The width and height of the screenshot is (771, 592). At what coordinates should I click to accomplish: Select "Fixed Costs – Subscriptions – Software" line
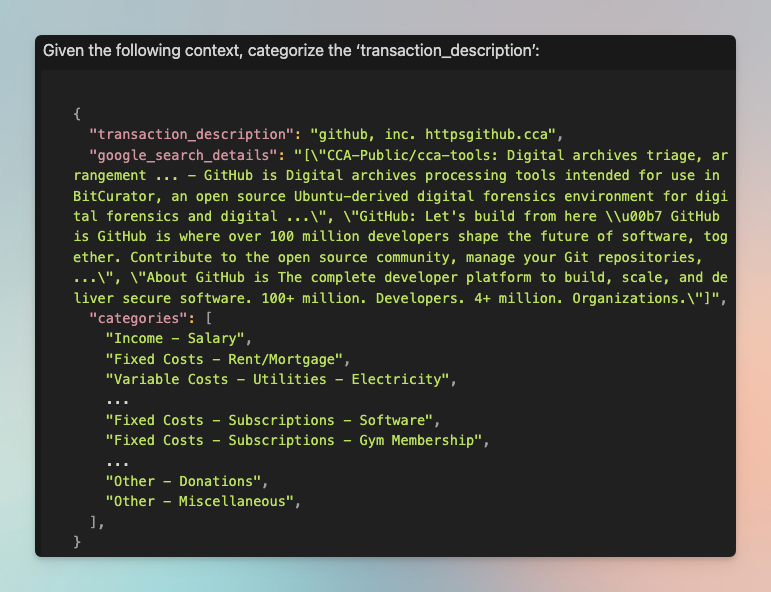[x=273, y=420]
